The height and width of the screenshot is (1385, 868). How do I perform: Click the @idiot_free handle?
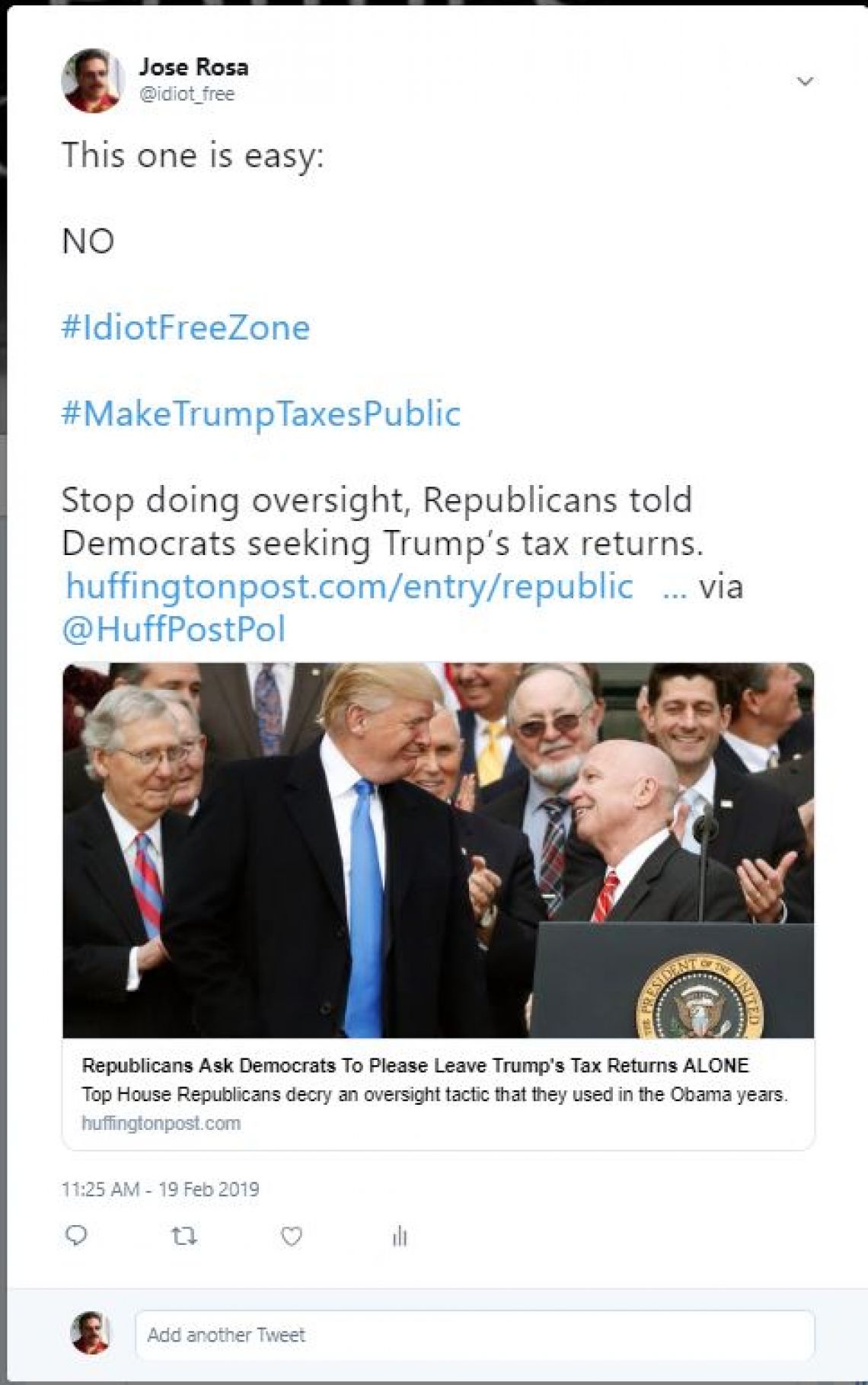(x=187, y=94)
